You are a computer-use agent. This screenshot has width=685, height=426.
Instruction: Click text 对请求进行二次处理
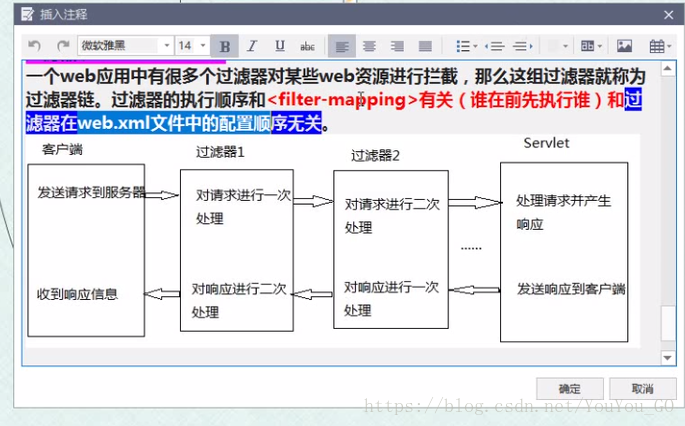click(392, 215)
